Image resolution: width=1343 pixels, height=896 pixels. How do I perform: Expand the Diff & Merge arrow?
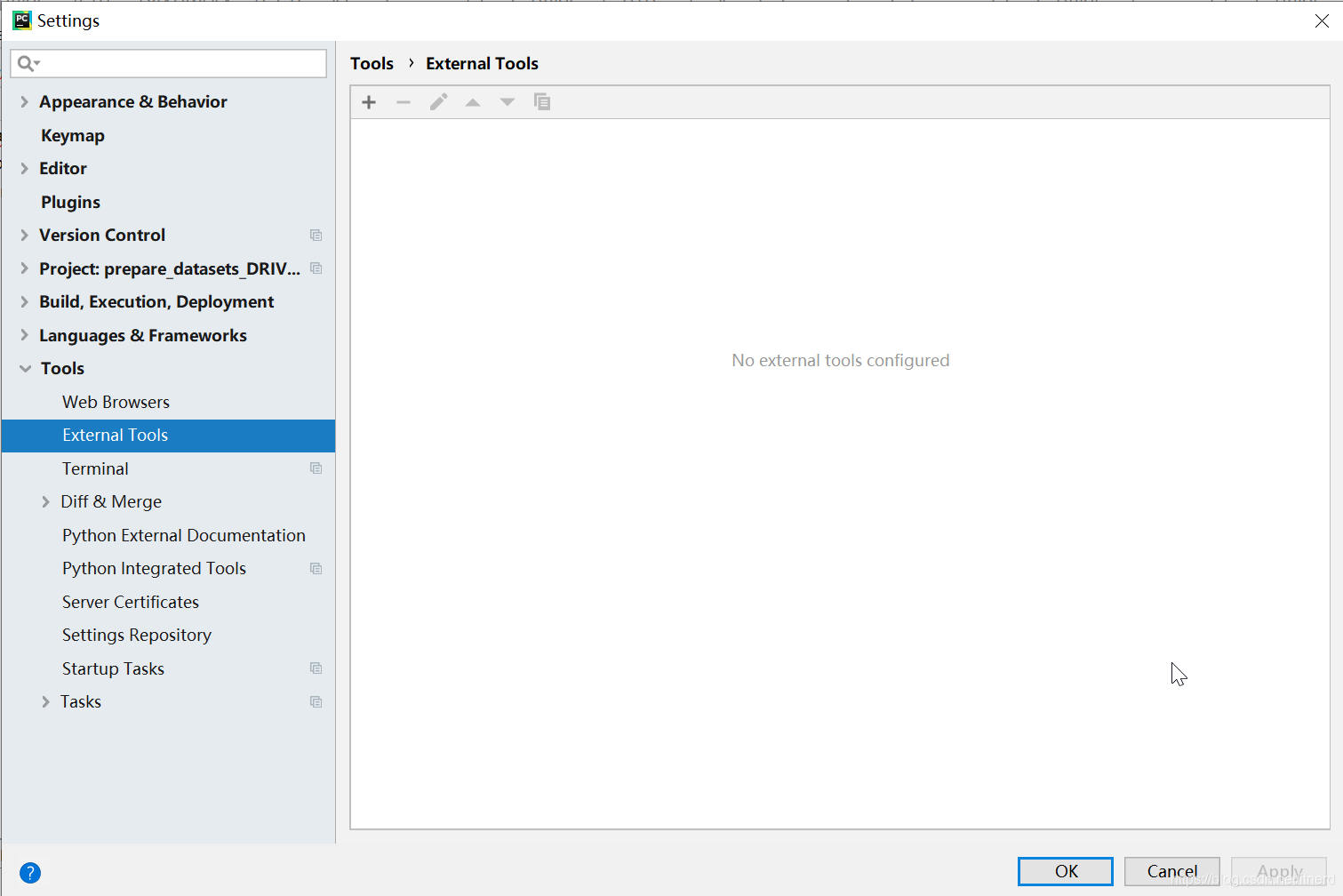[x=45, y=502]
